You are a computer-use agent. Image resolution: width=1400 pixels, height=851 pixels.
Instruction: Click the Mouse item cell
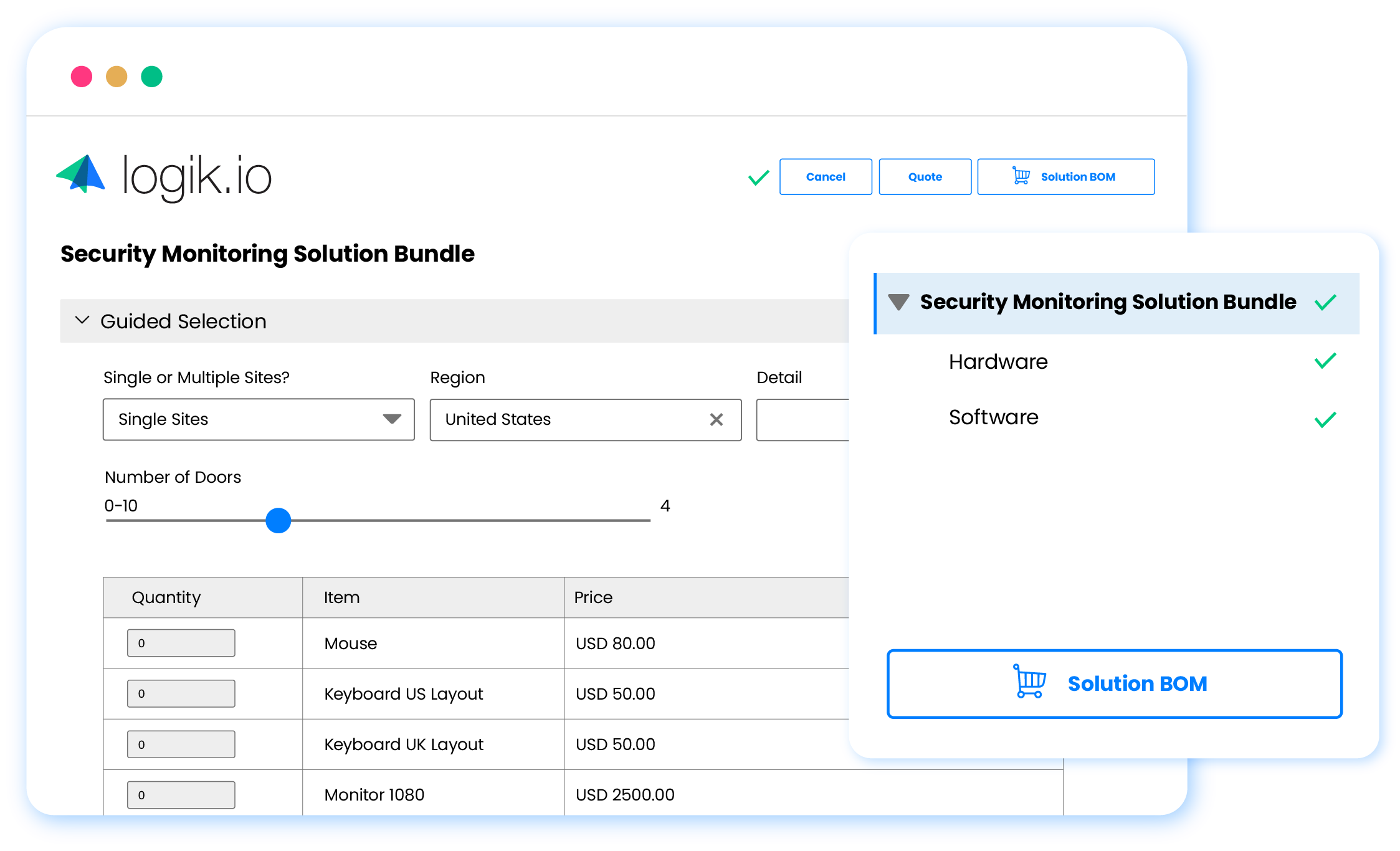click(434, 644)
